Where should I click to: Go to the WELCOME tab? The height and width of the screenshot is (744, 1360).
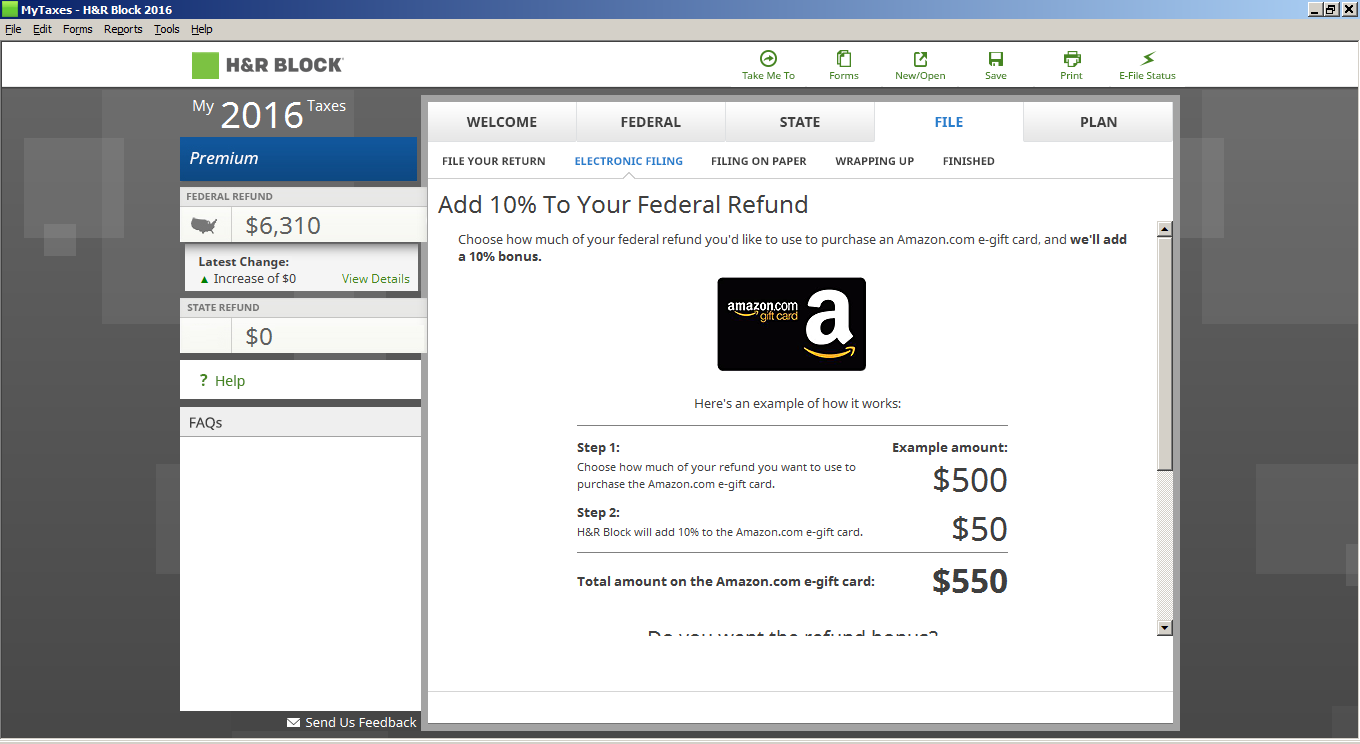point(502,122)
